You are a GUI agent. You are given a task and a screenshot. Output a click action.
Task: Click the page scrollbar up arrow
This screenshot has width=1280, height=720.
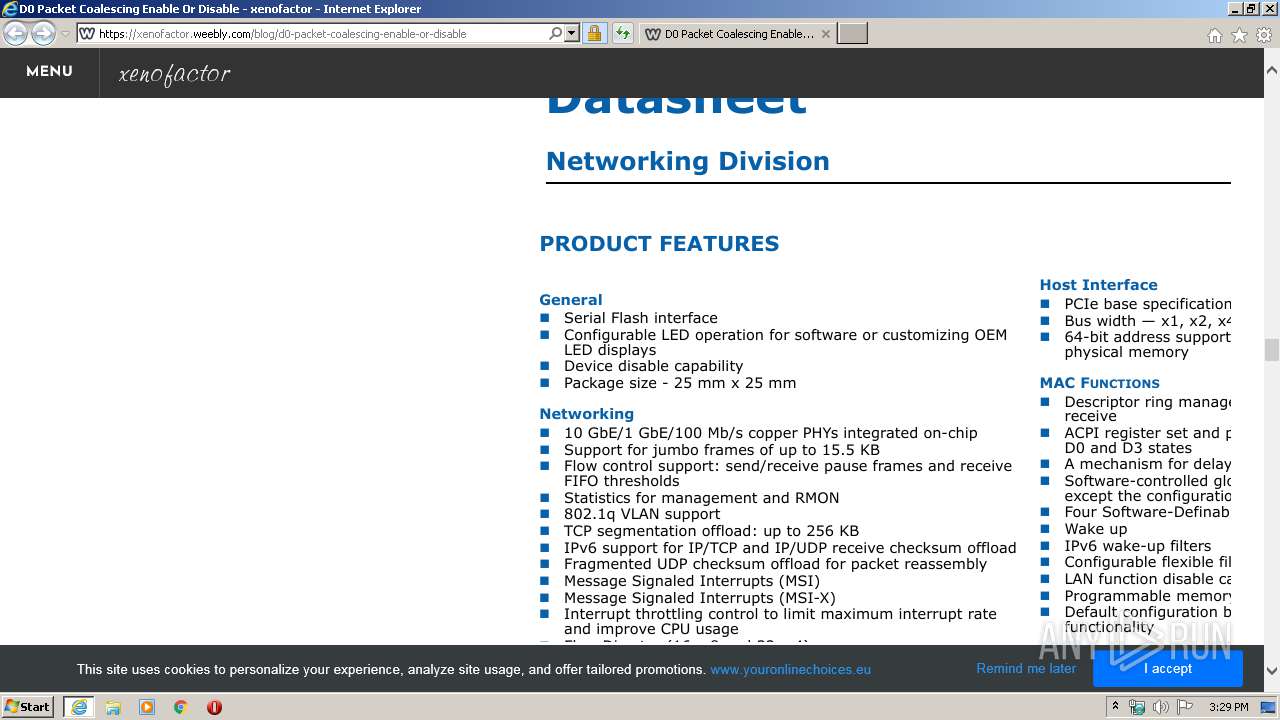(x=1272, y=71)
